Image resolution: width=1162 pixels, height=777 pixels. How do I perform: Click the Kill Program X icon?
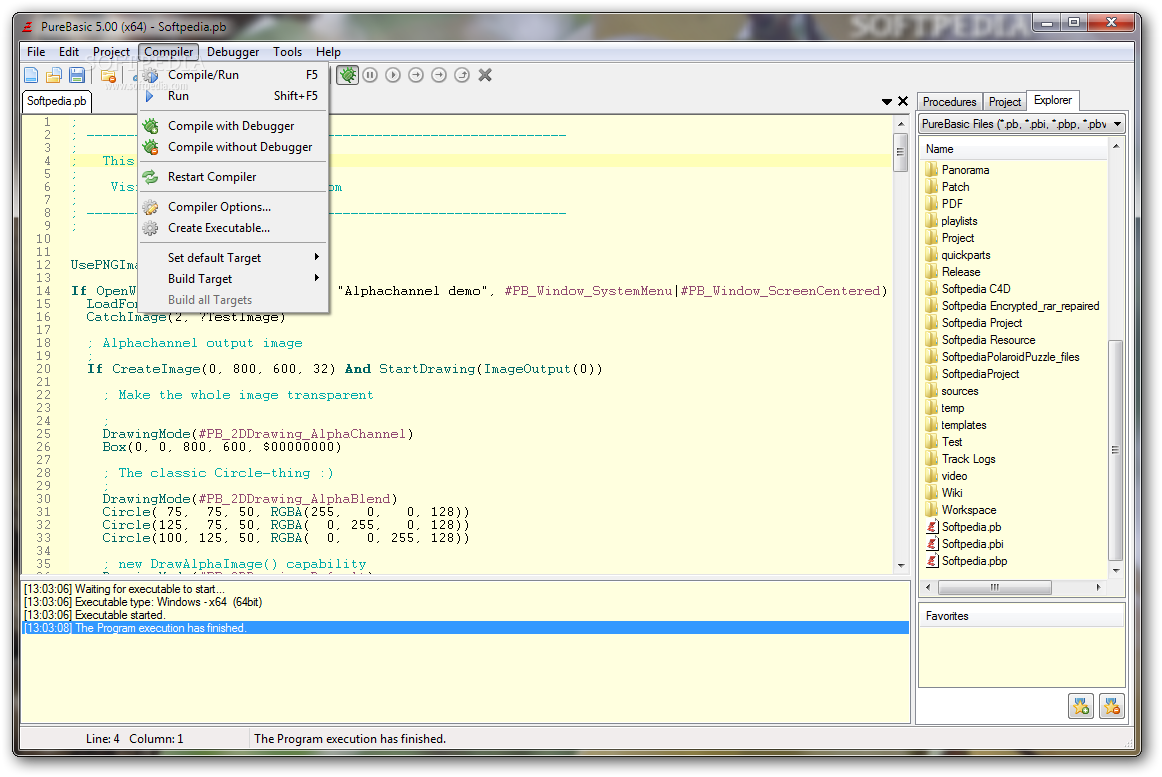485,75
